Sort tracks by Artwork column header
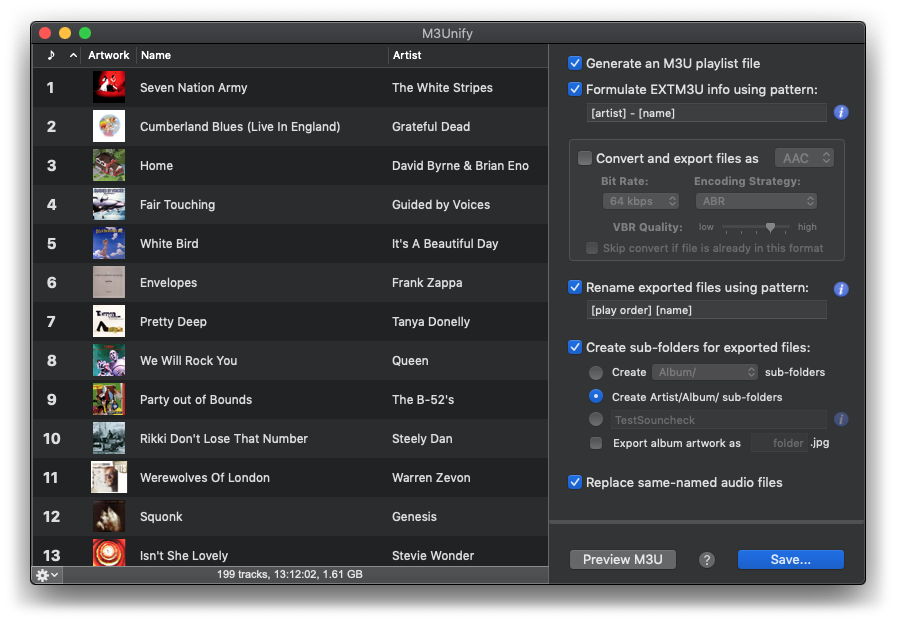 [109, 55]
